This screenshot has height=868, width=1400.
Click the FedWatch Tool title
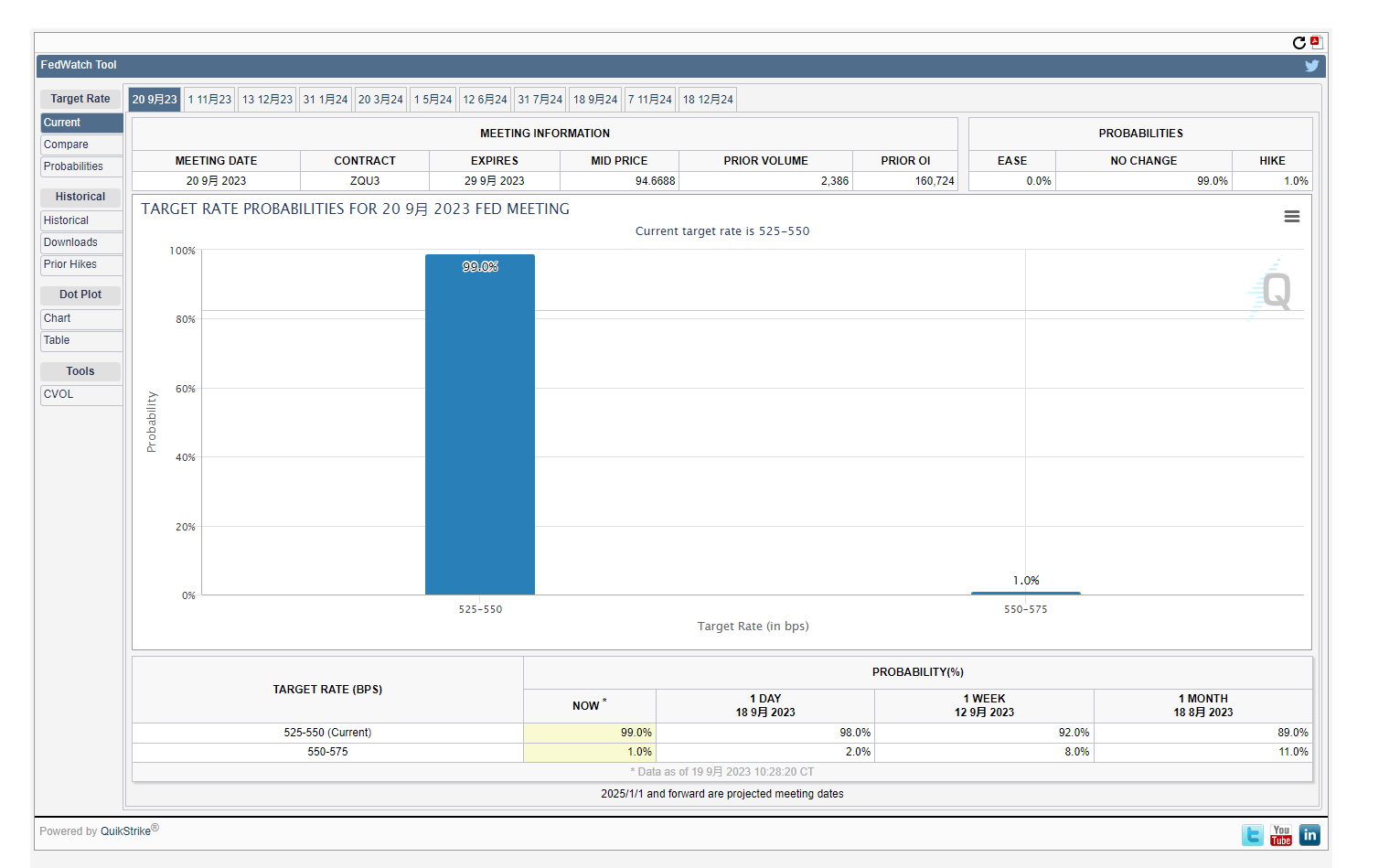[79, 65]
